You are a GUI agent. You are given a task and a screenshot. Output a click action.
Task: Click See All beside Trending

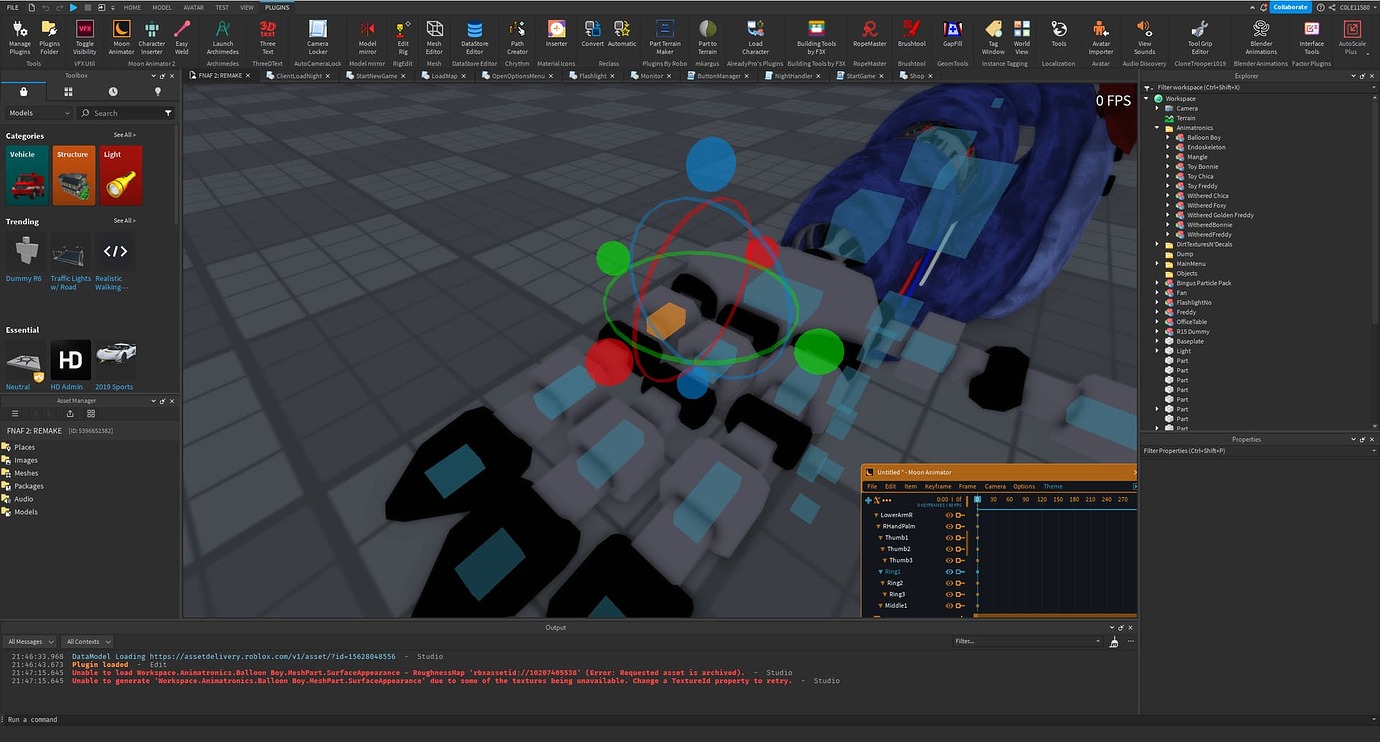coord(124,220)
